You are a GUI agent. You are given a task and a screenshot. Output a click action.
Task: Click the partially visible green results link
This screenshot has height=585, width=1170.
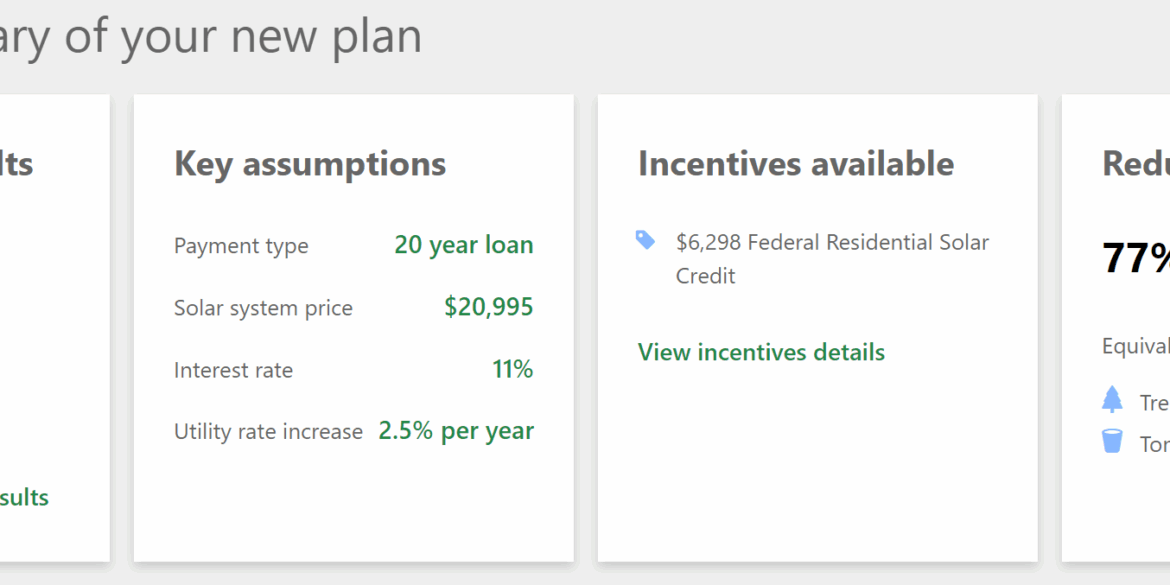pos(25,498)
